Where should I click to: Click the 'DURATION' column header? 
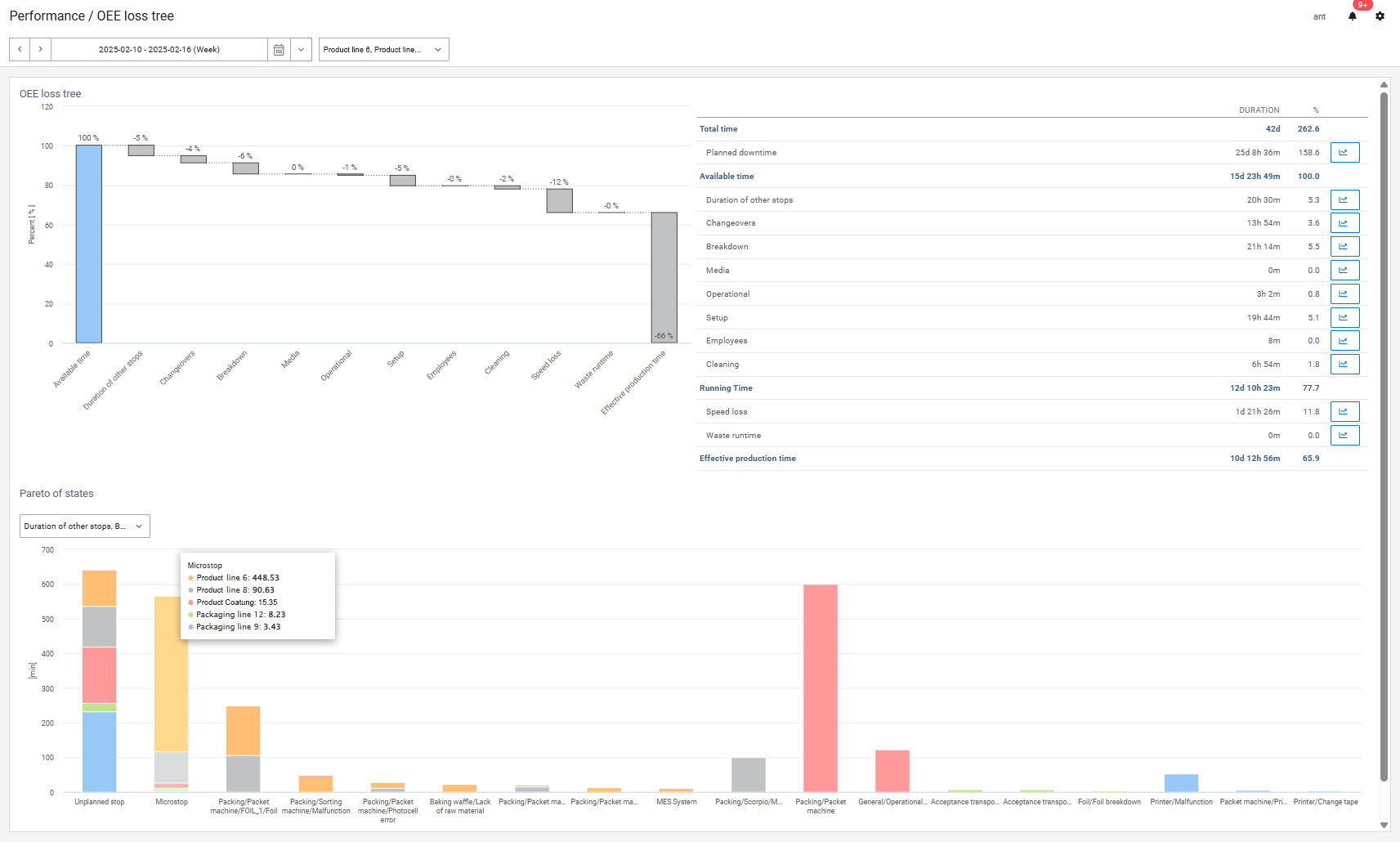point(1259,110)
